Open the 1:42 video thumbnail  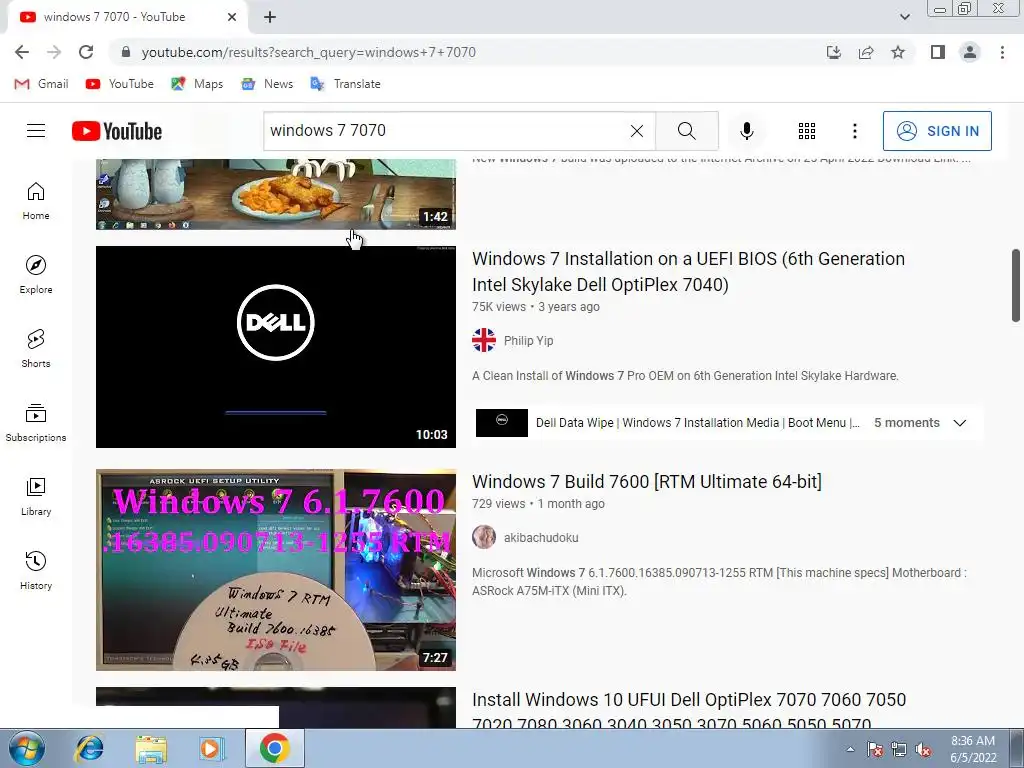pos(276,194)
